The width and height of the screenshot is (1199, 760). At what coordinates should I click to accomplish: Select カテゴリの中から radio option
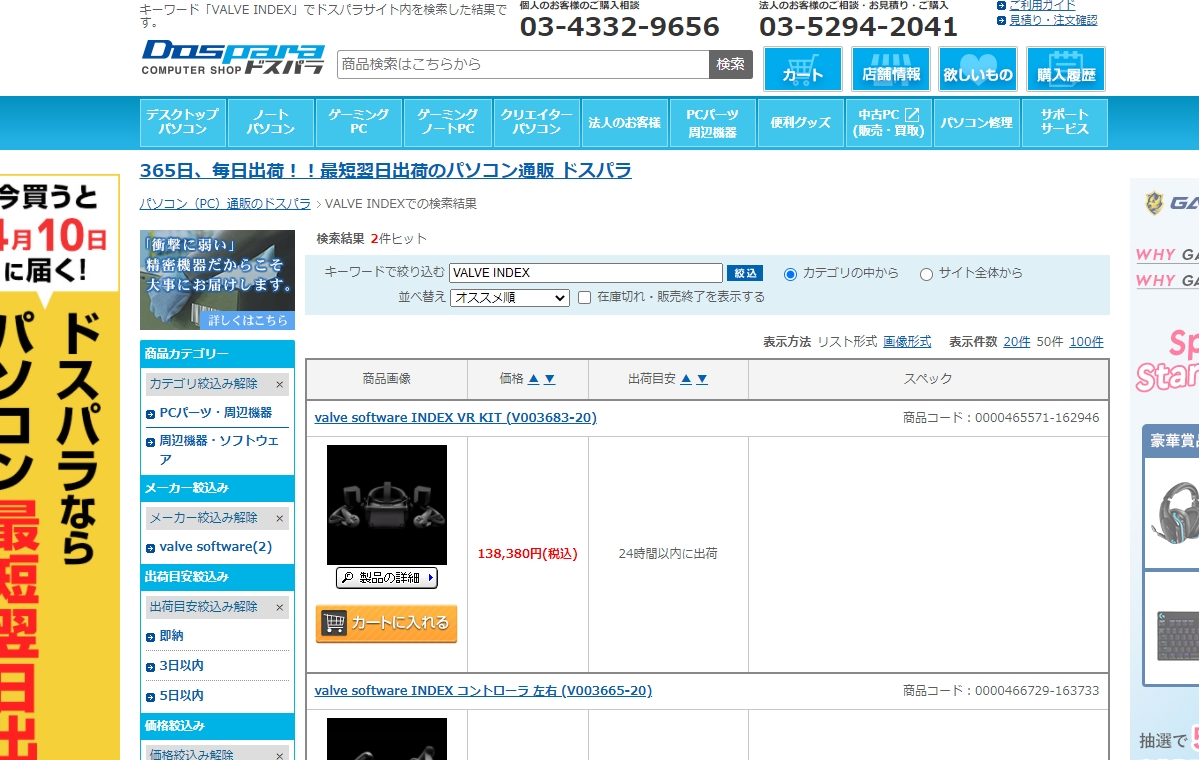click(x=790, y=274)
